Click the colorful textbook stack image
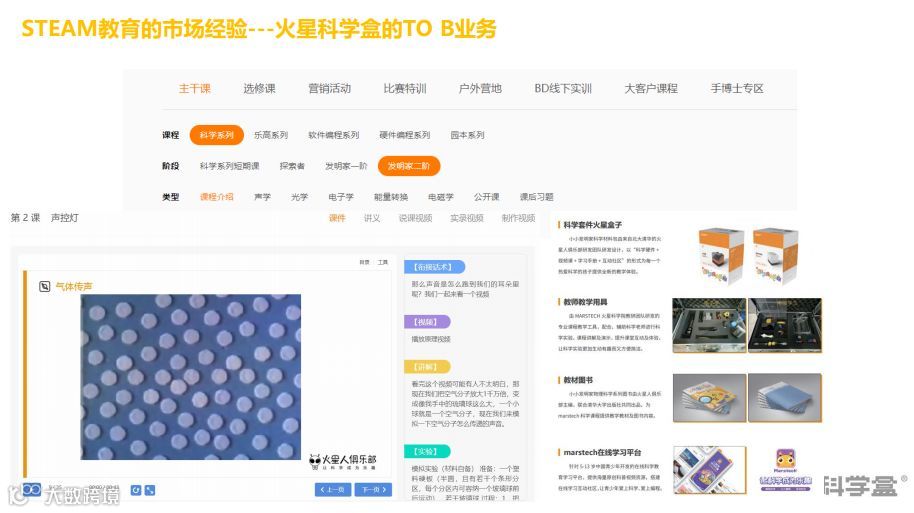This screenshot has height=513, width=914. 709,398
